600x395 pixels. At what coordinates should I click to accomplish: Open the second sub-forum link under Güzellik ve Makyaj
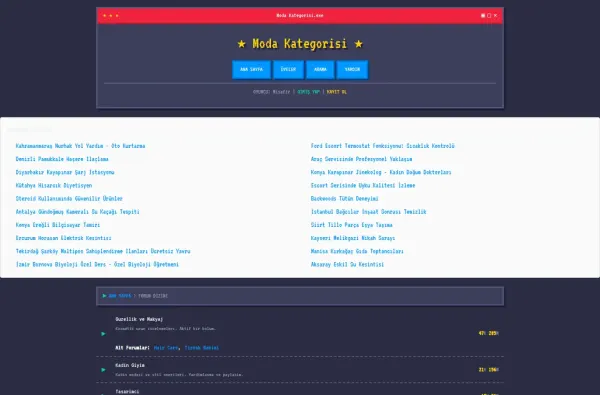202,348
